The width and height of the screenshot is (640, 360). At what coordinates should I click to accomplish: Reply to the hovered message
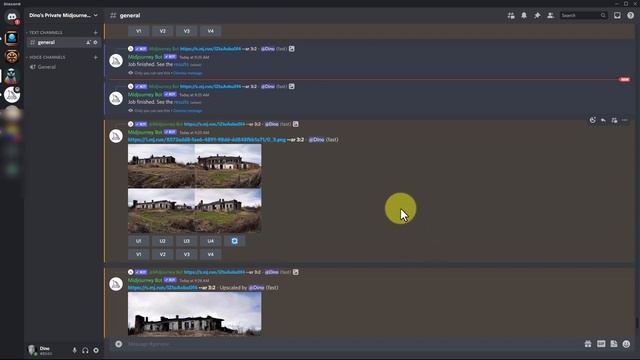point(603,120)
